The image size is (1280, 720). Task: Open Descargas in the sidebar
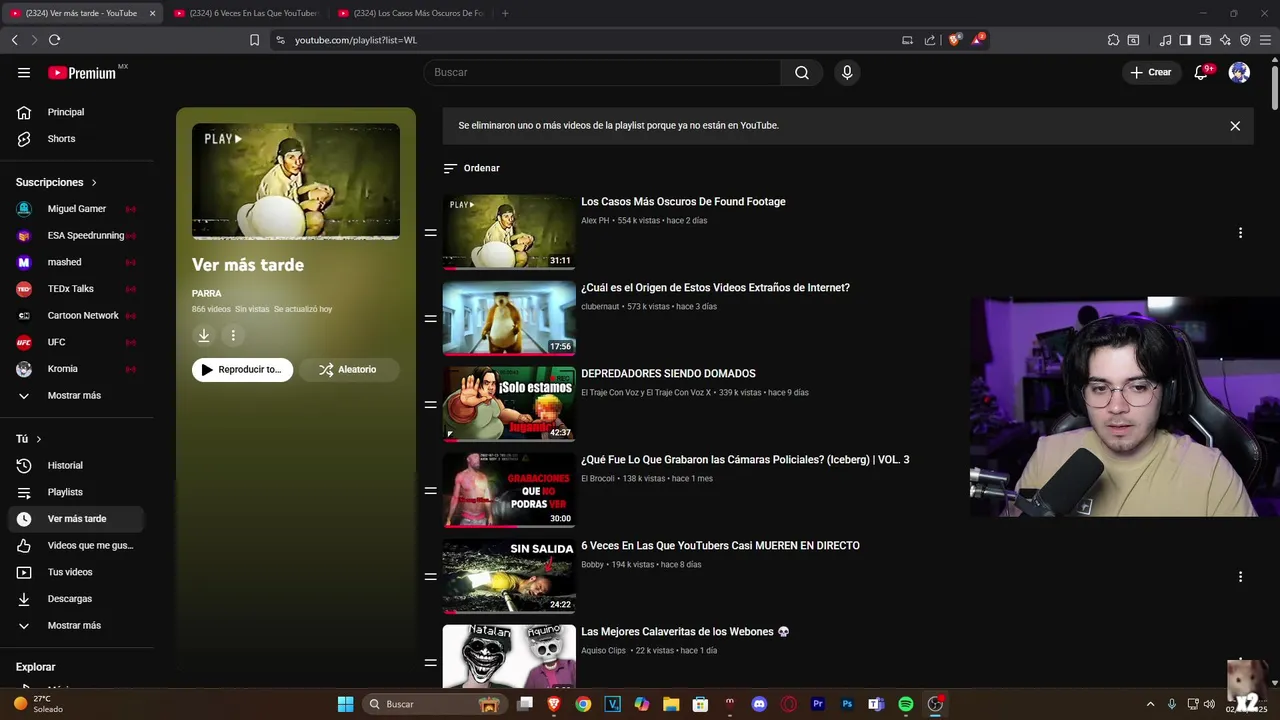pos(76,599)
